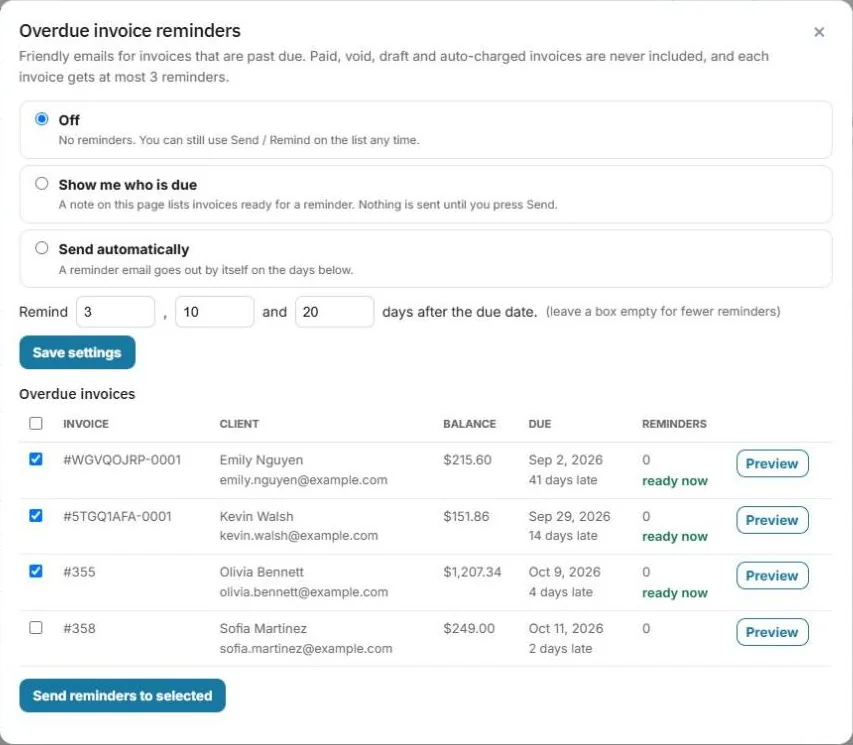Viewport: 853px width, 745px height.
Task: Click the '41 days late' status text
Action: click(x=563, y=480)
